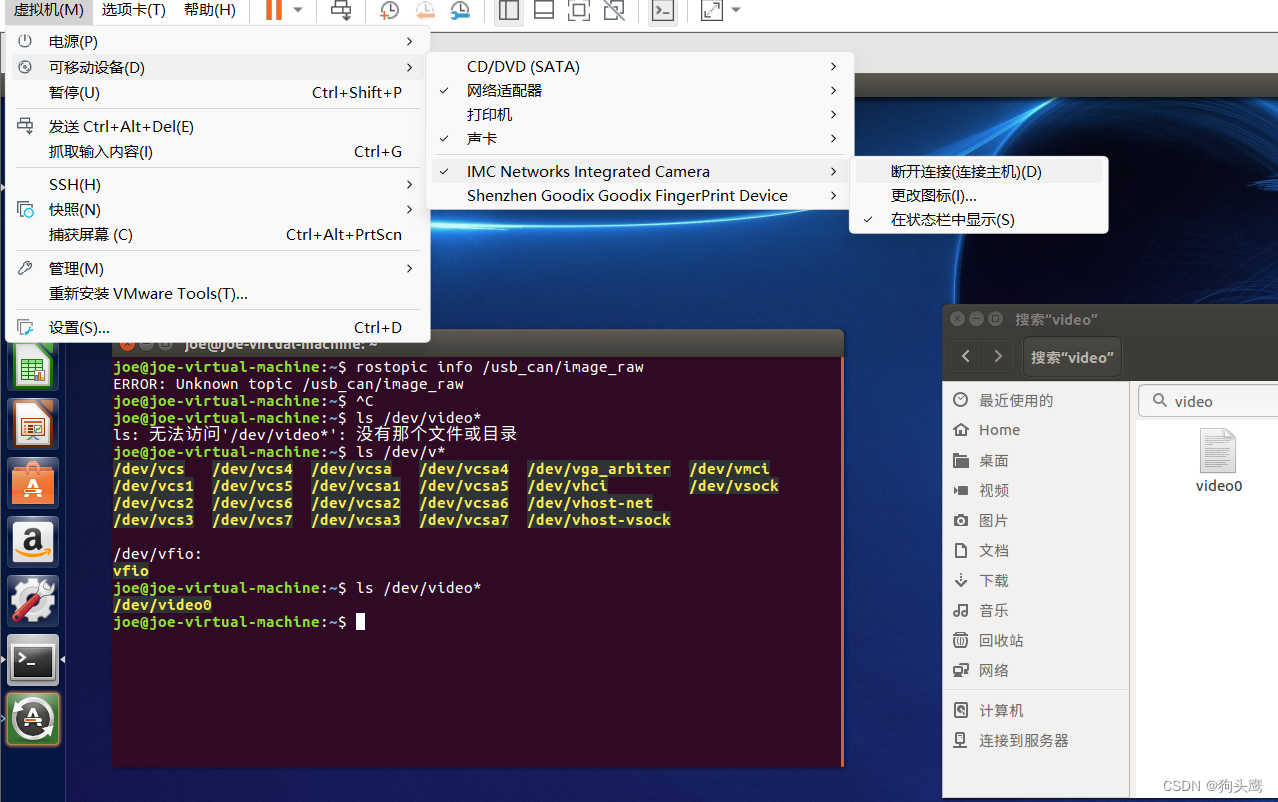Open the dropdown arrow beside the pause icon
The width and height of the screenshot is (1278, 802).
[x=298, y=10]
